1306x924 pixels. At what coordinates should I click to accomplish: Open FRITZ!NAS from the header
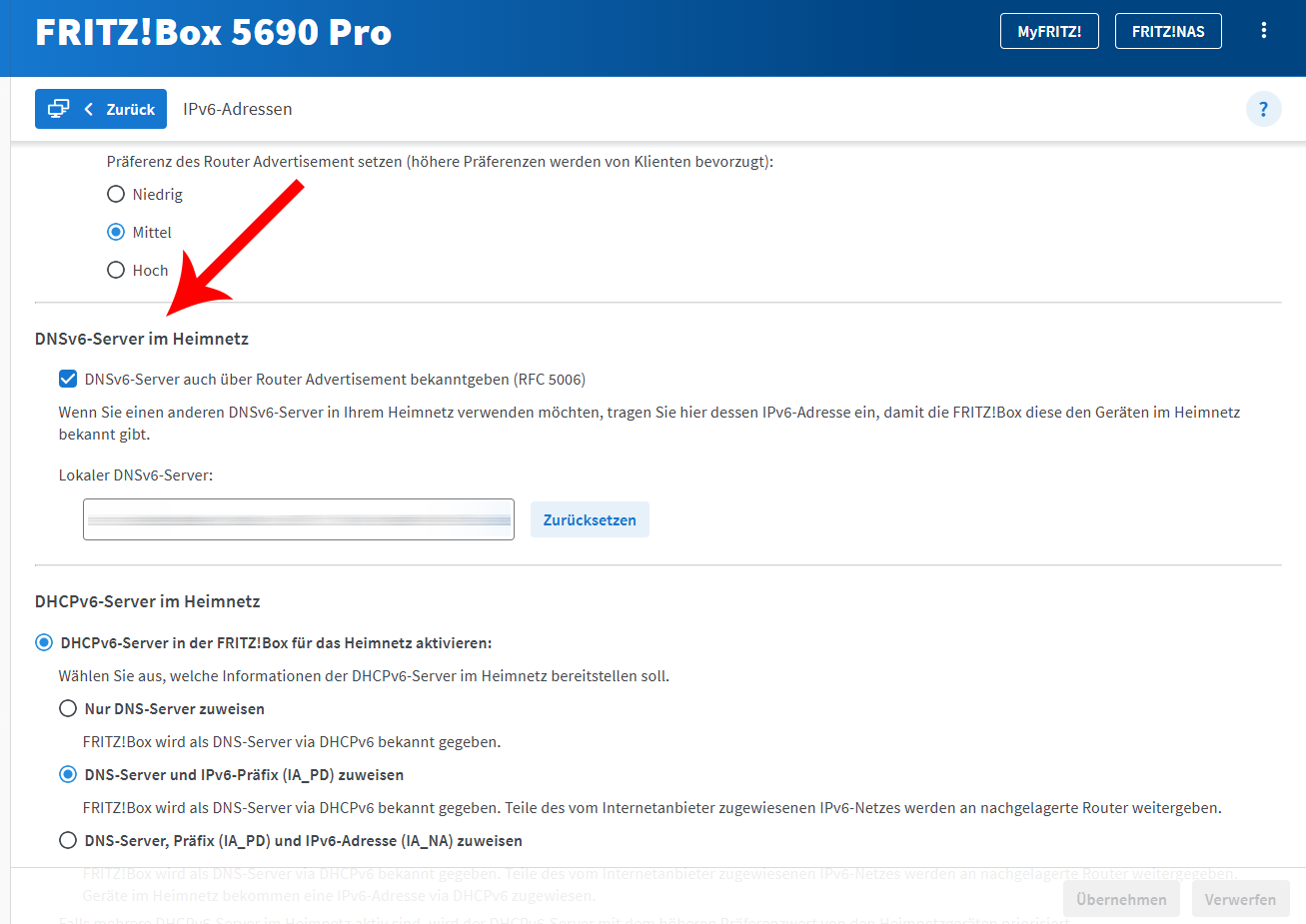[1168, 31]
